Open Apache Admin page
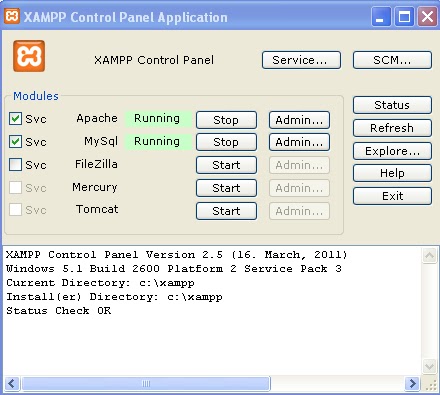This screenshot has width=440, height=395. (x=299, y=120)
